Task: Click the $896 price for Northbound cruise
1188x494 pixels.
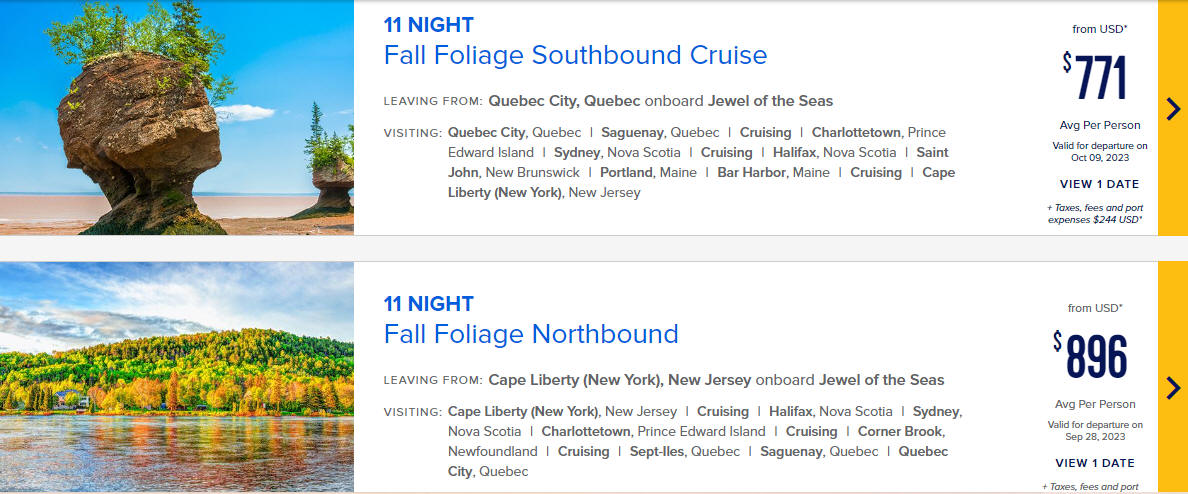Action: click(x=1090, y=356)
